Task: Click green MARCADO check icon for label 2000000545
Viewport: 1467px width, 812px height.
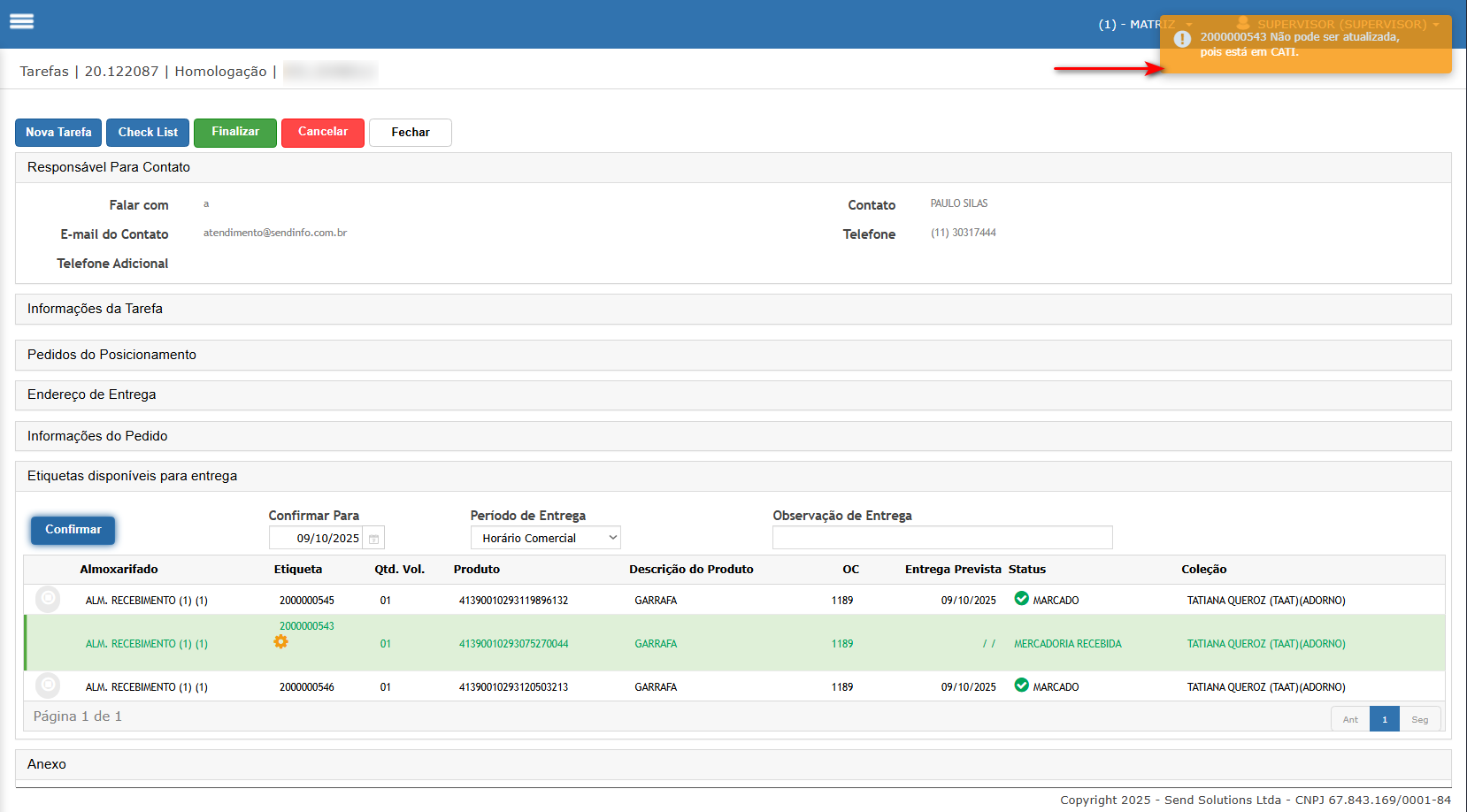Action: click(1021, 599)
